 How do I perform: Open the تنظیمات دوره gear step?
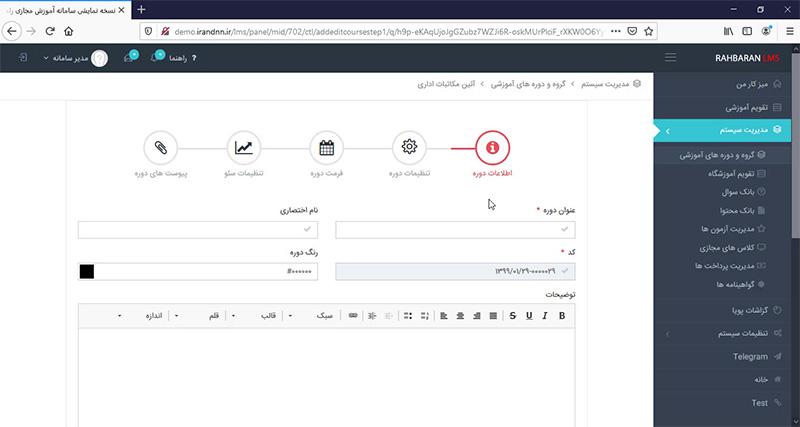pos(409,148)
